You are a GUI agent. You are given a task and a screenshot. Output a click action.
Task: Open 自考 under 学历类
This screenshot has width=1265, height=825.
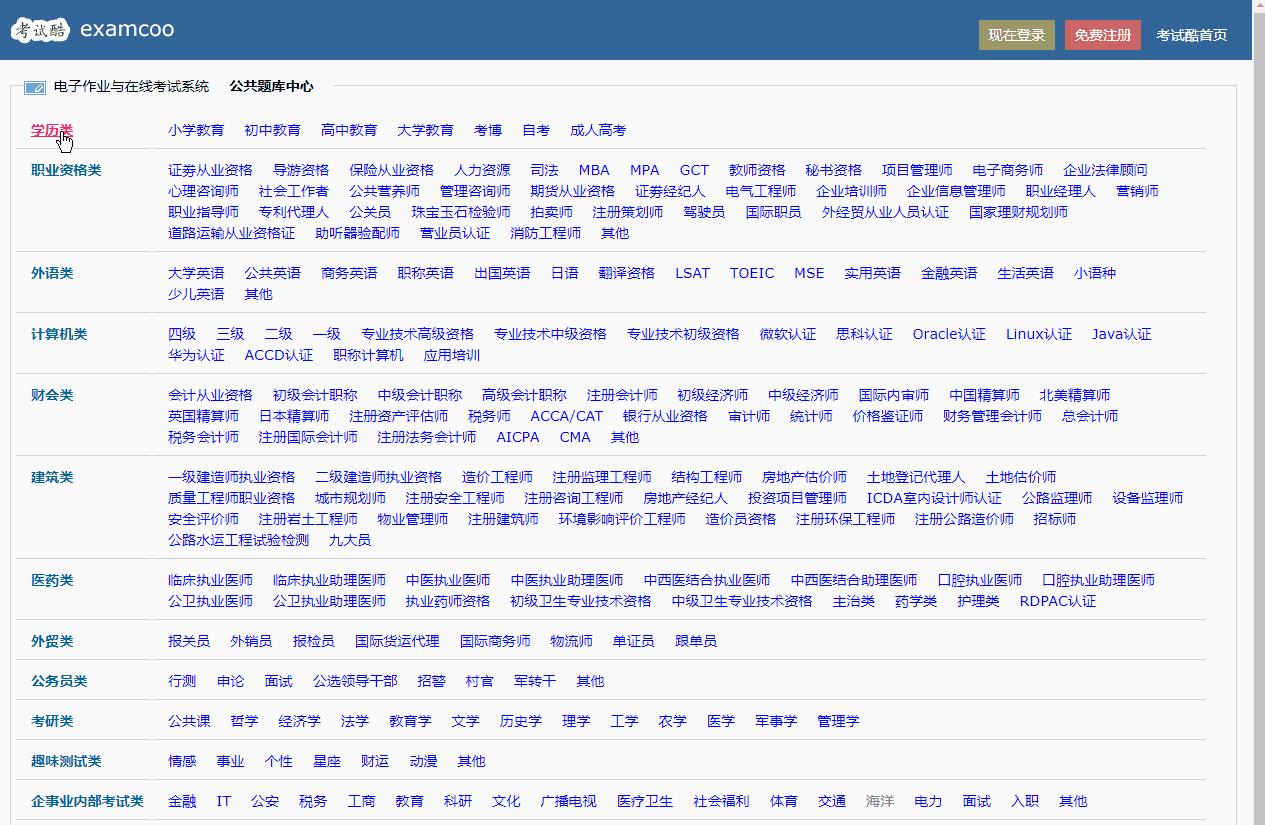(529, 130)
